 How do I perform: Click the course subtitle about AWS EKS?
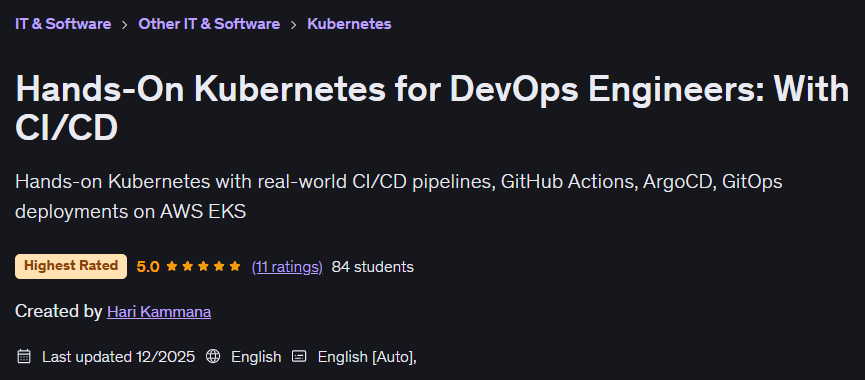coord(398,196)
